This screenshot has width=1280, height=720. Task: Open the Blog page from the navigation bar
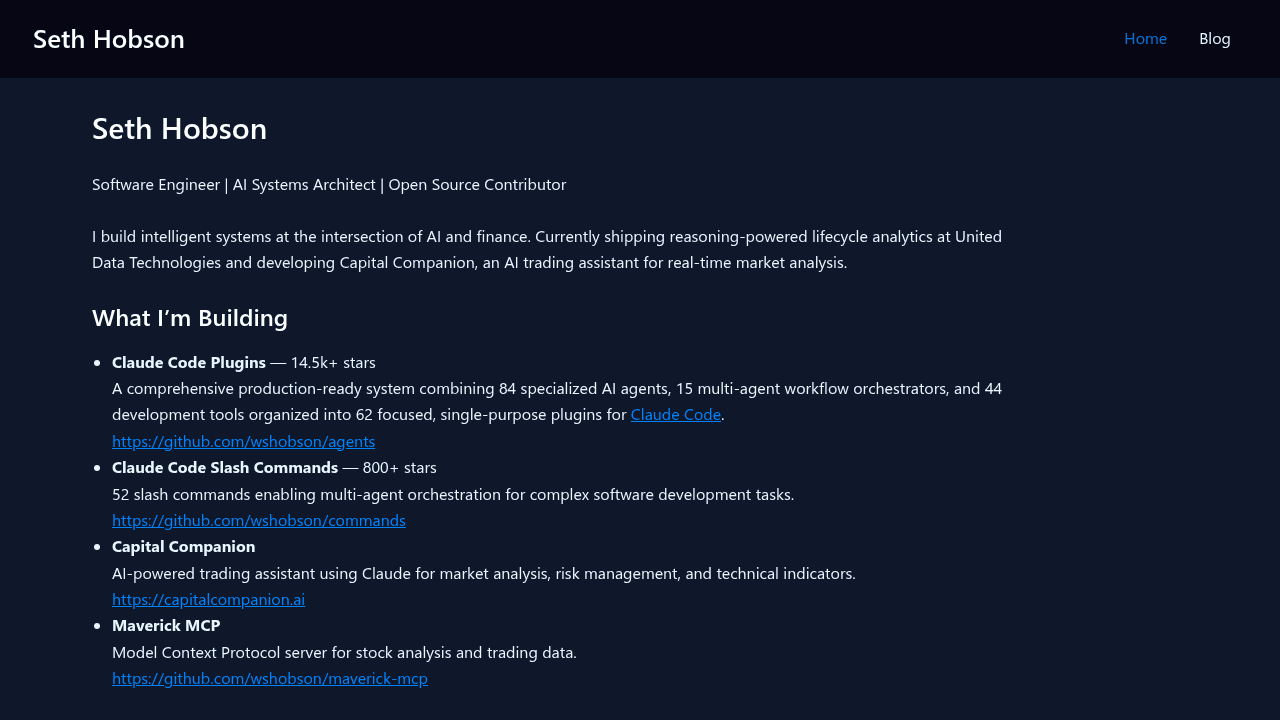click(1214, 38)
